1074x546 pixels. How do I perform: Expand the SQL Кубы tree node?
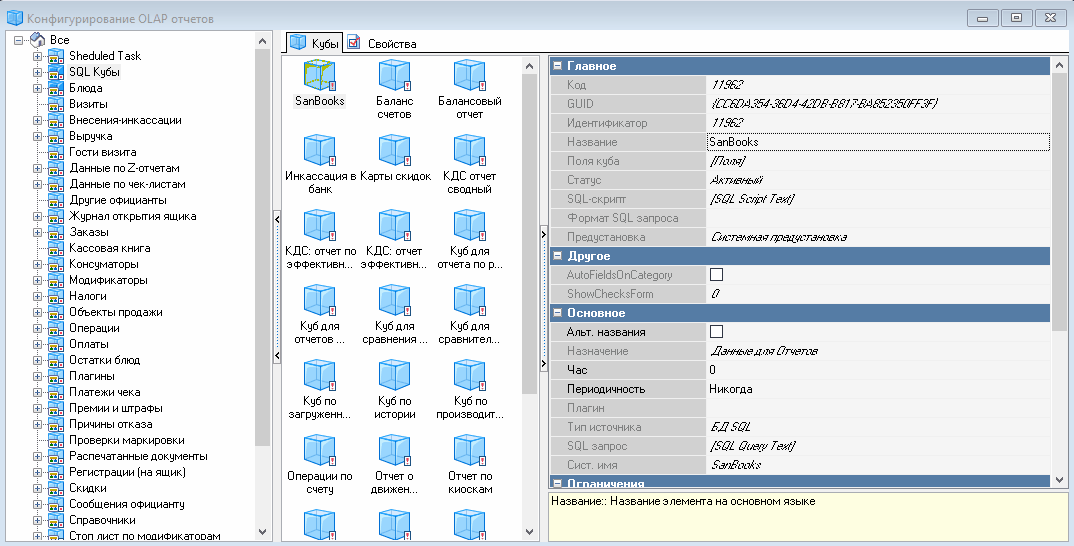pos(38,72)
